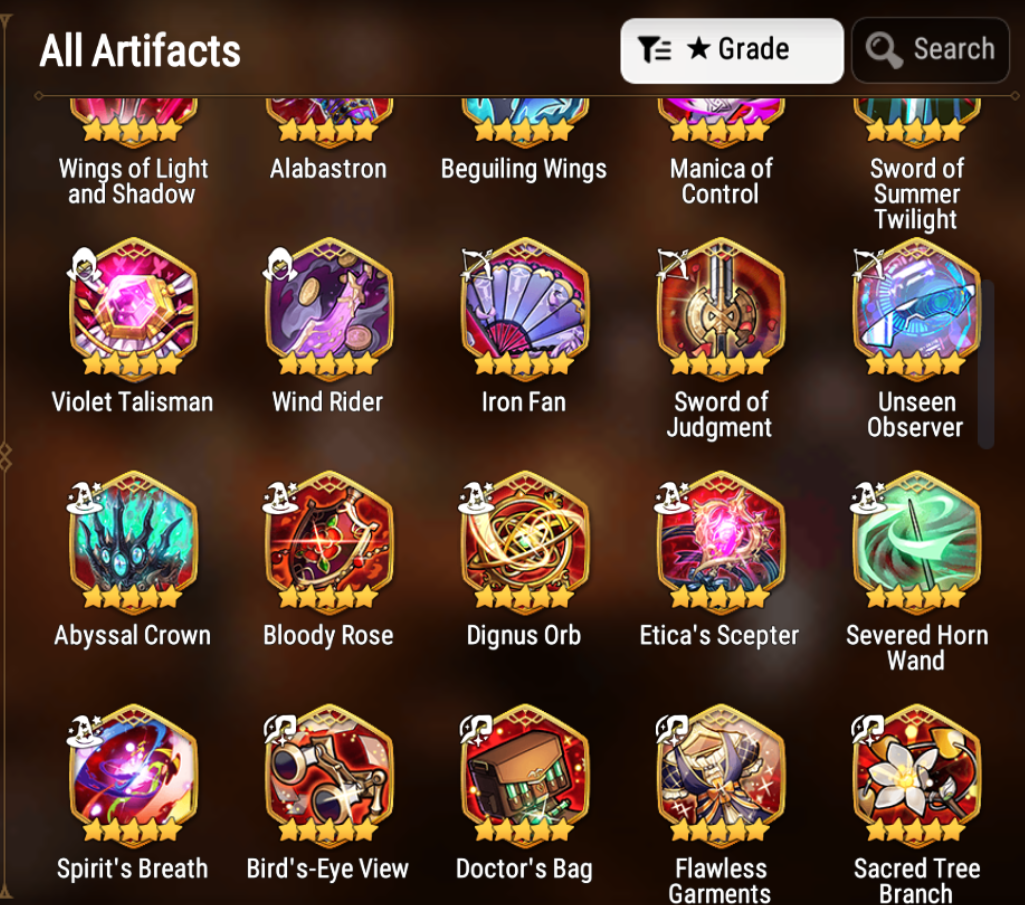Click the artifact list vertical scrollbar
1025x905 pixels.
coord(986,364)
